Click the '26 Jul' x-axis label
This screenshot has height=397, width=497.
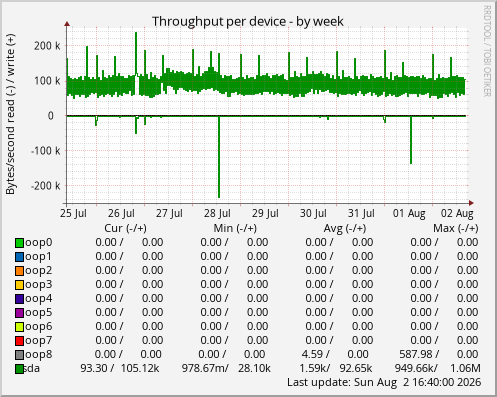121,213
